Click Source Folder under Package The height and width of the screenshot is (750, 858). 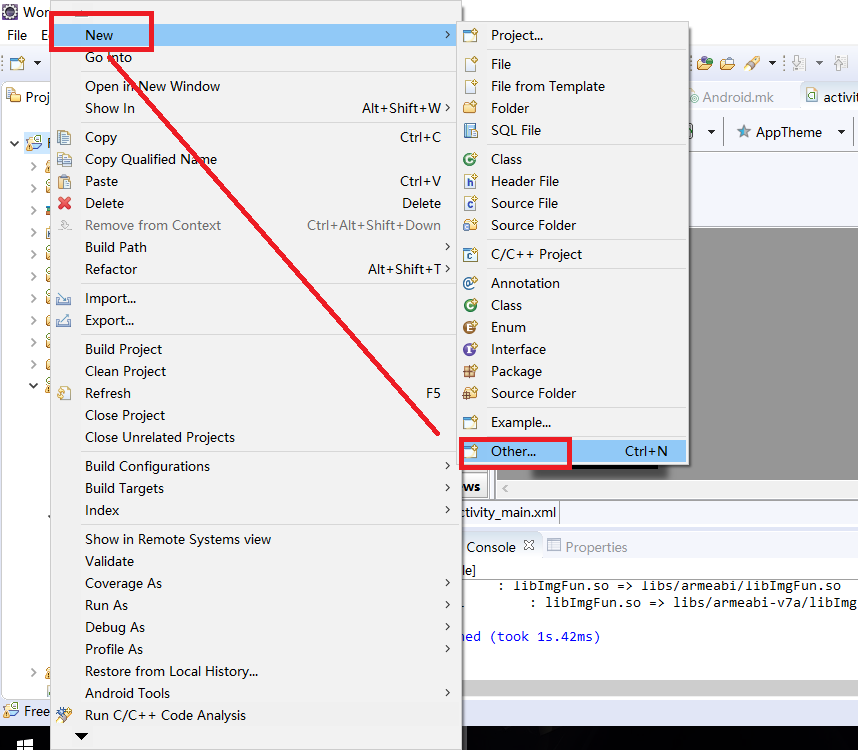pyautogui.click(x=573, y=393)
